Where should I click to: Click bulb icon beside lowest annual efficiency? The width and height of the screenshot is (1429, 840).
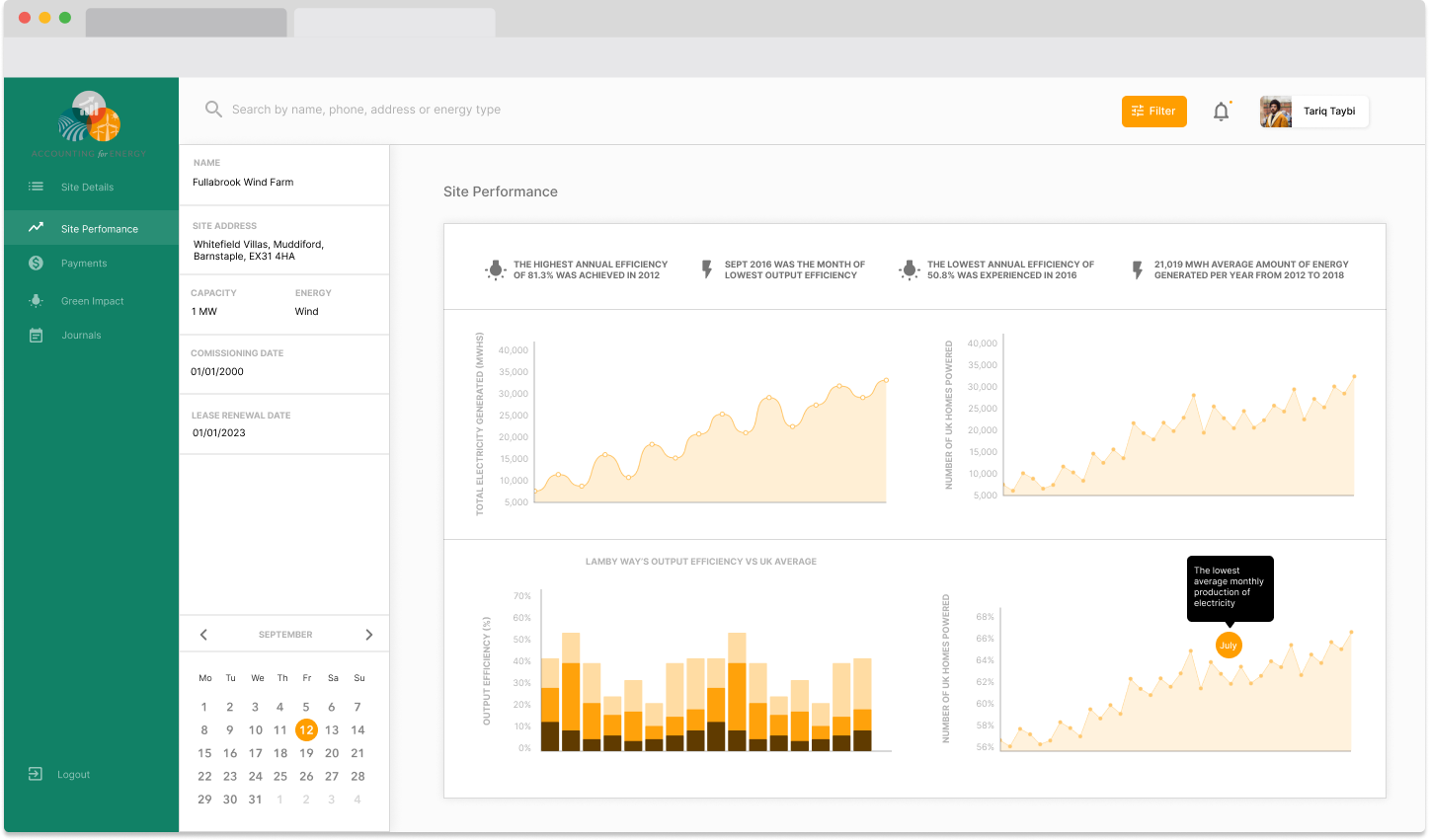(910, 269)
